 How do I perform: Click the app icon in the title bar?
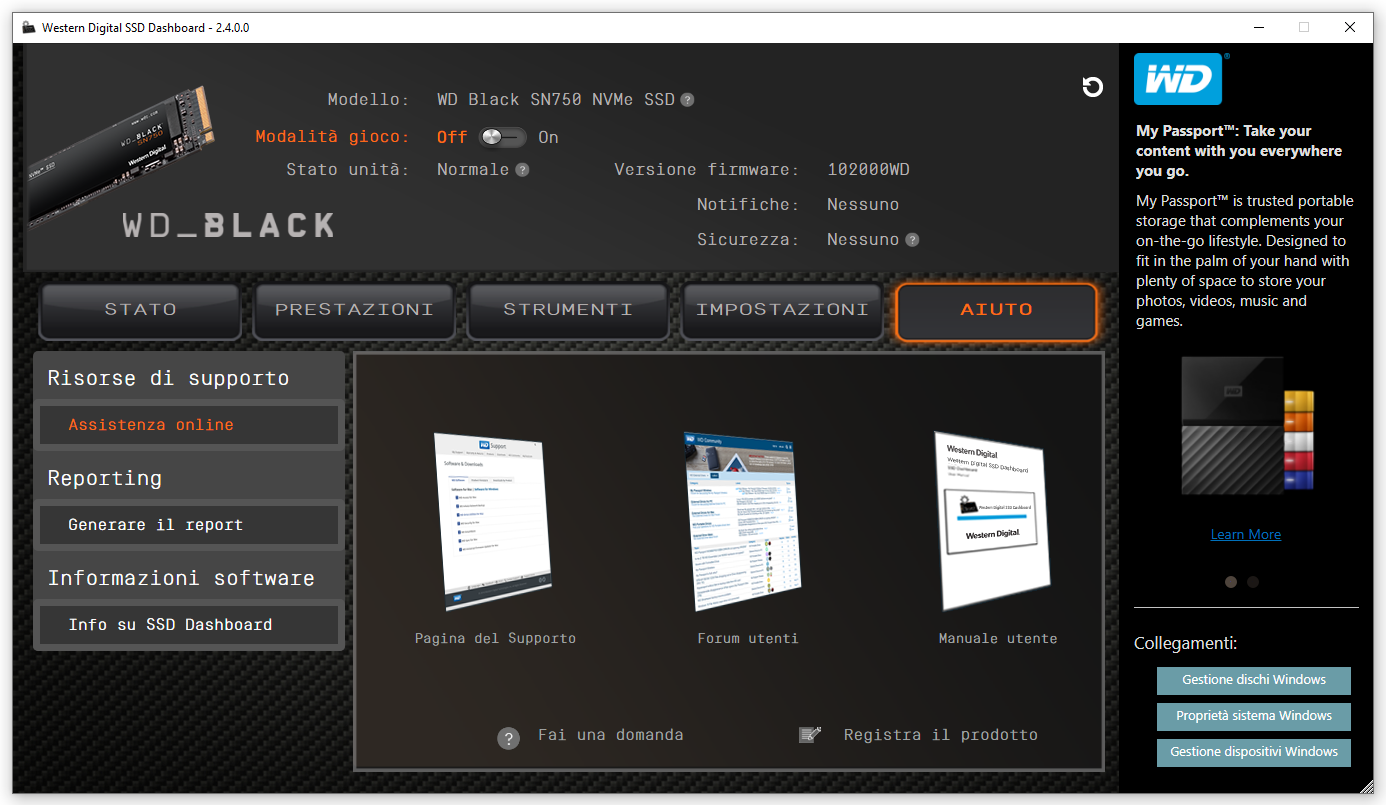[28, 28]
